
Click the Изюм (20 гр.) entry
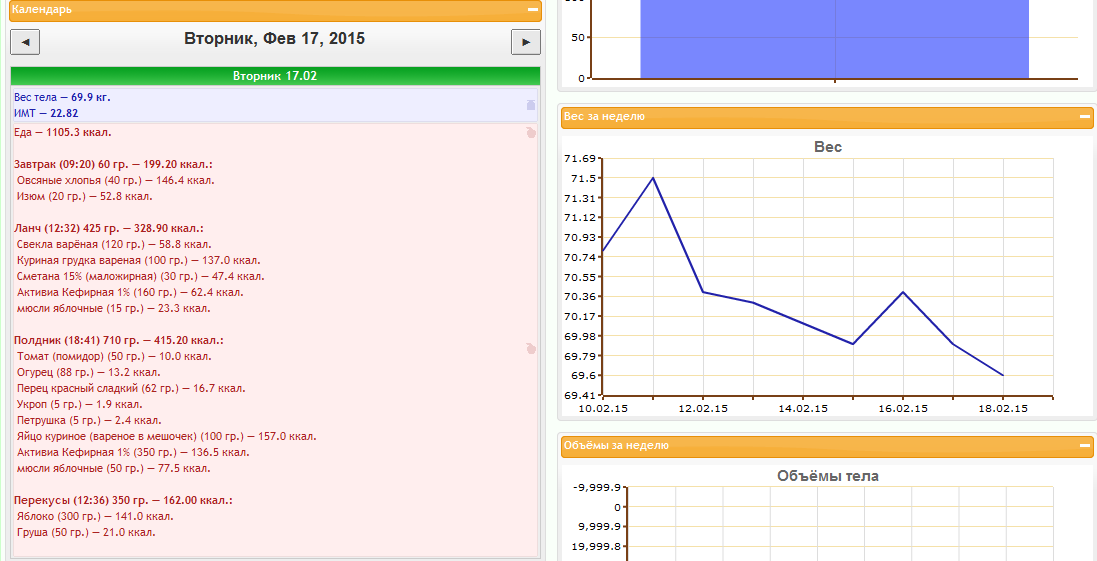(x=85, y=197)
